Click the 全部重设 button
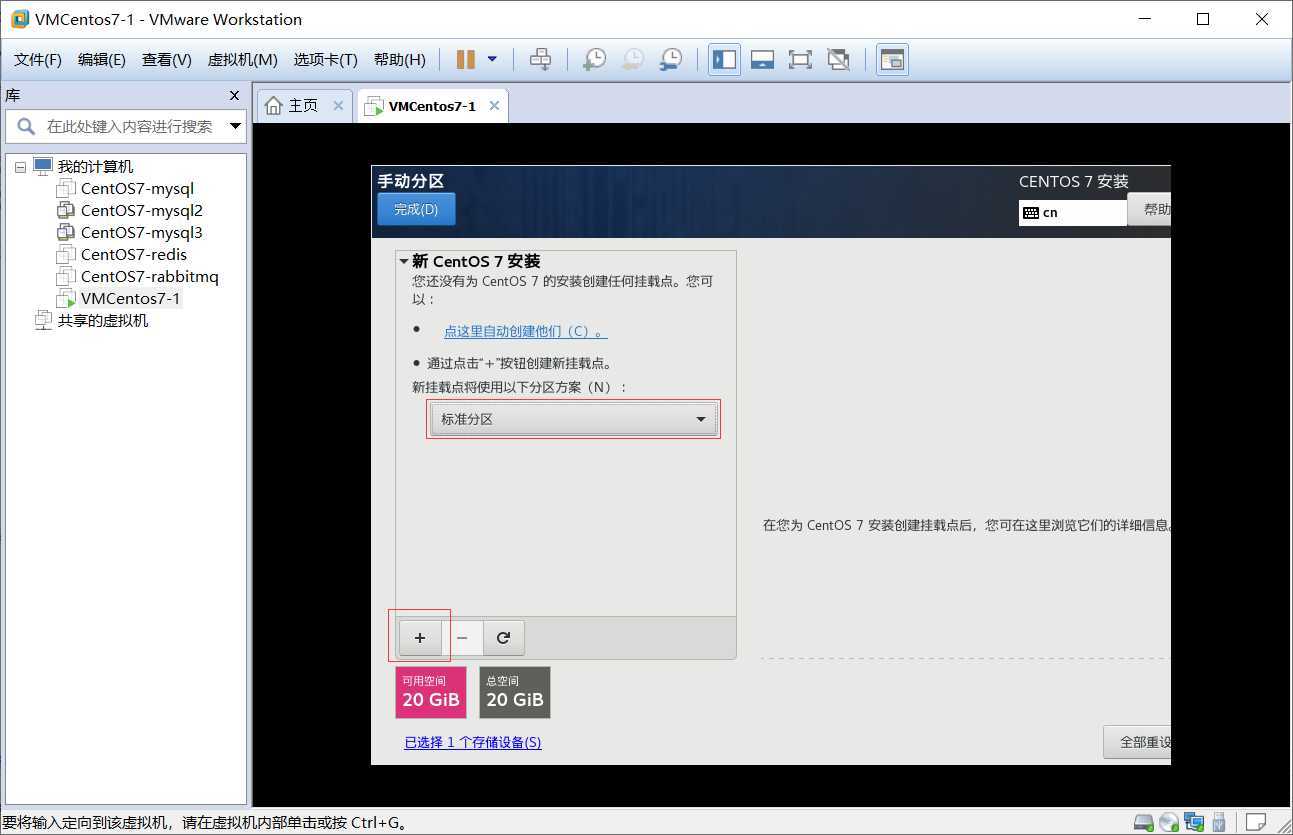Viewport: 1293px width, 835px height. [x=1138, y=742]
